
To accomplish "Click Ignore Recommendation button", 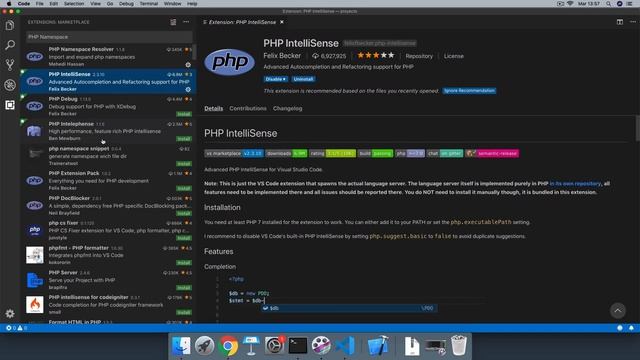I will (x=469, y=91).
